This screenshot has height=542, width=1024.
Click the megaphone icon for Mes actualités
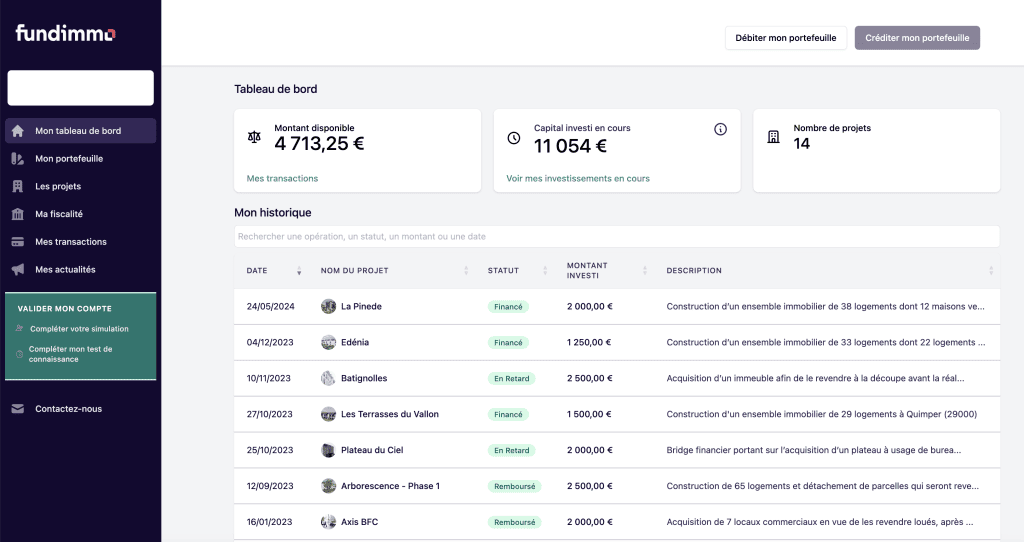pyautogui.click(x=17, y=270)
